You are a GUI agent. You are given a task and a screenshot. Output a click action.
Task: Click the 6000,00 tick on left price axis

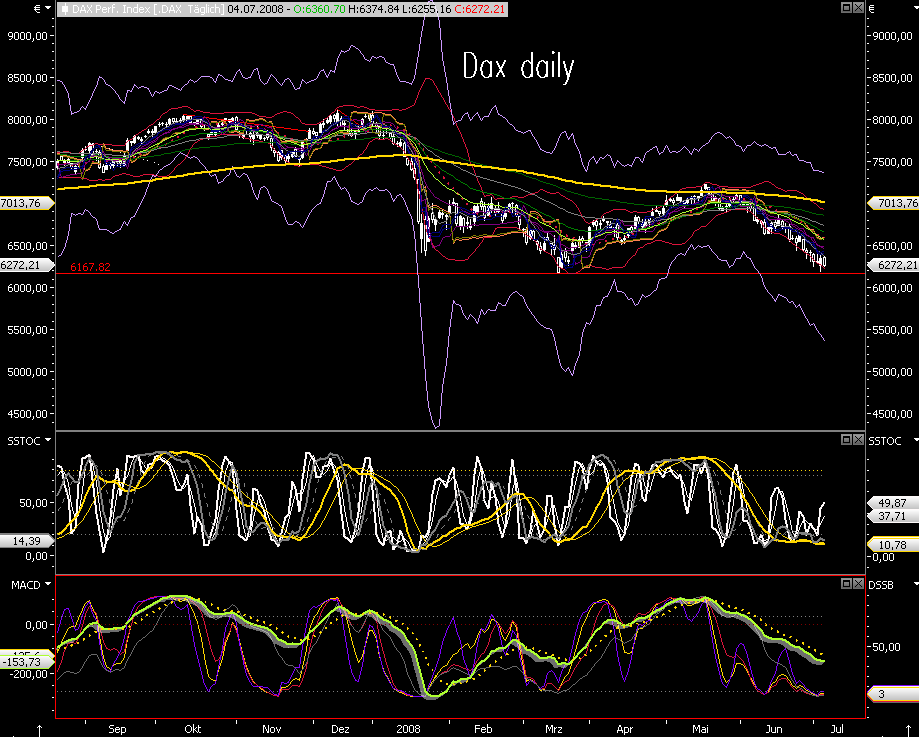(28, 288)
